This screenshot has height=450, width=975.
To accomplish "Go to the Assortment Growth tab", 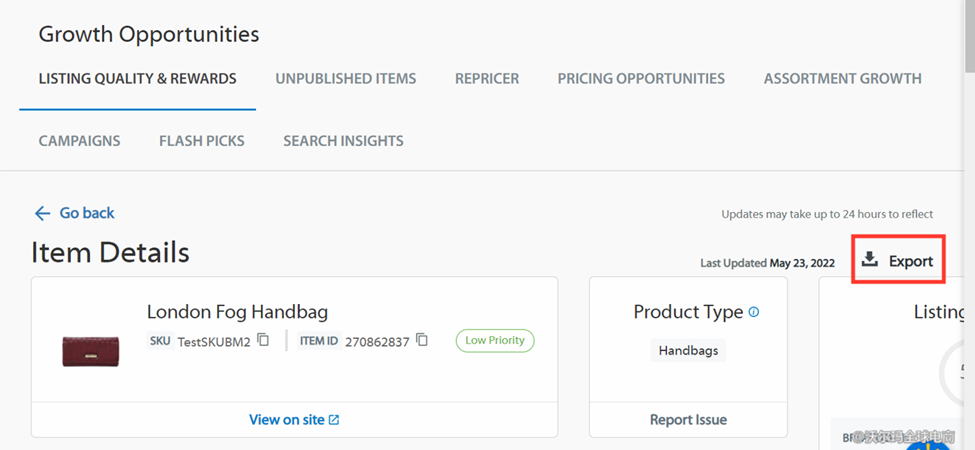I will pyautogui.click(x=842, y=78).
